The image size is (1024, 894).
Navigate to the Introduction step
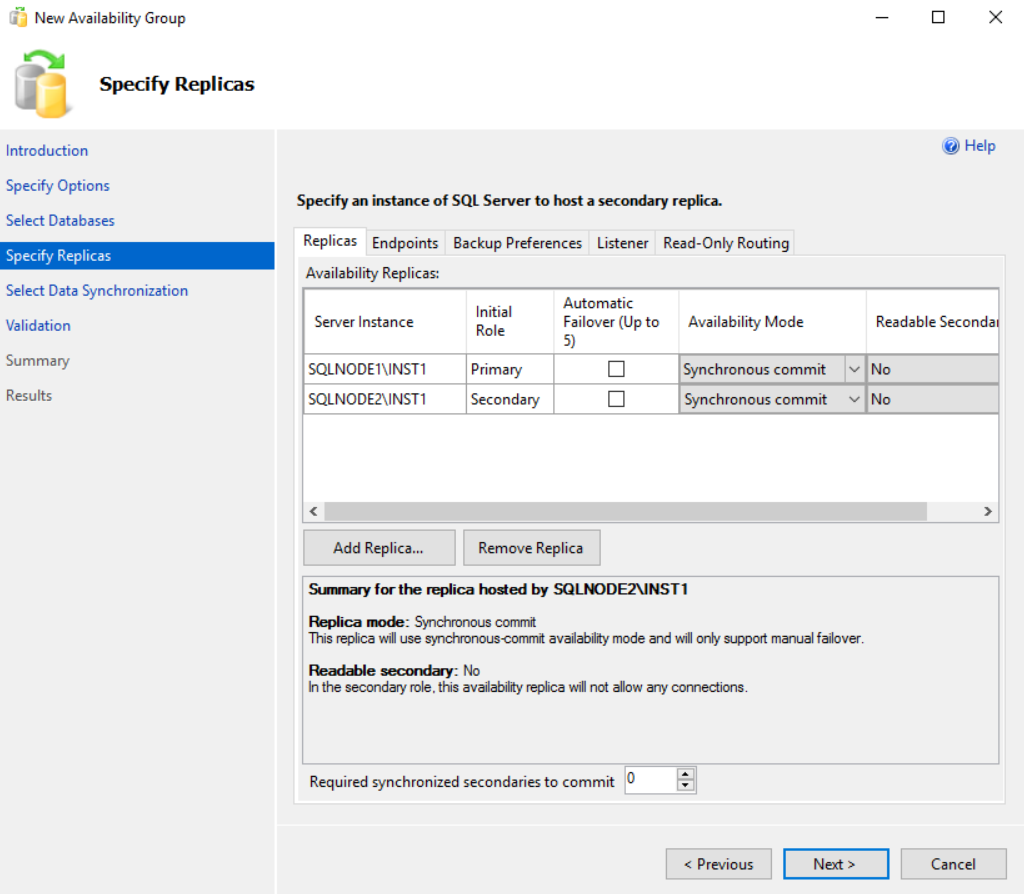pyautogui.click(x=47, y=150)
